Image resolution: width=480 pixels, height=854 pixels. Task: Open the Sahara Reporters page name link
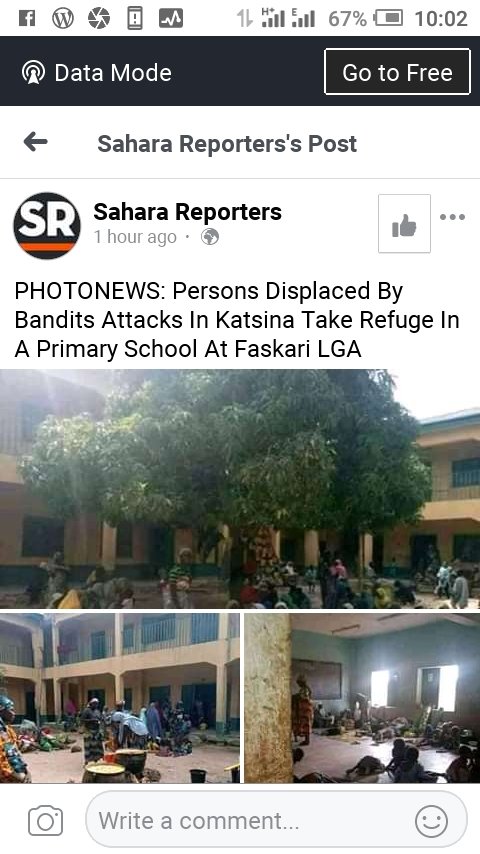pyautogui.click(x=187, y=211)
